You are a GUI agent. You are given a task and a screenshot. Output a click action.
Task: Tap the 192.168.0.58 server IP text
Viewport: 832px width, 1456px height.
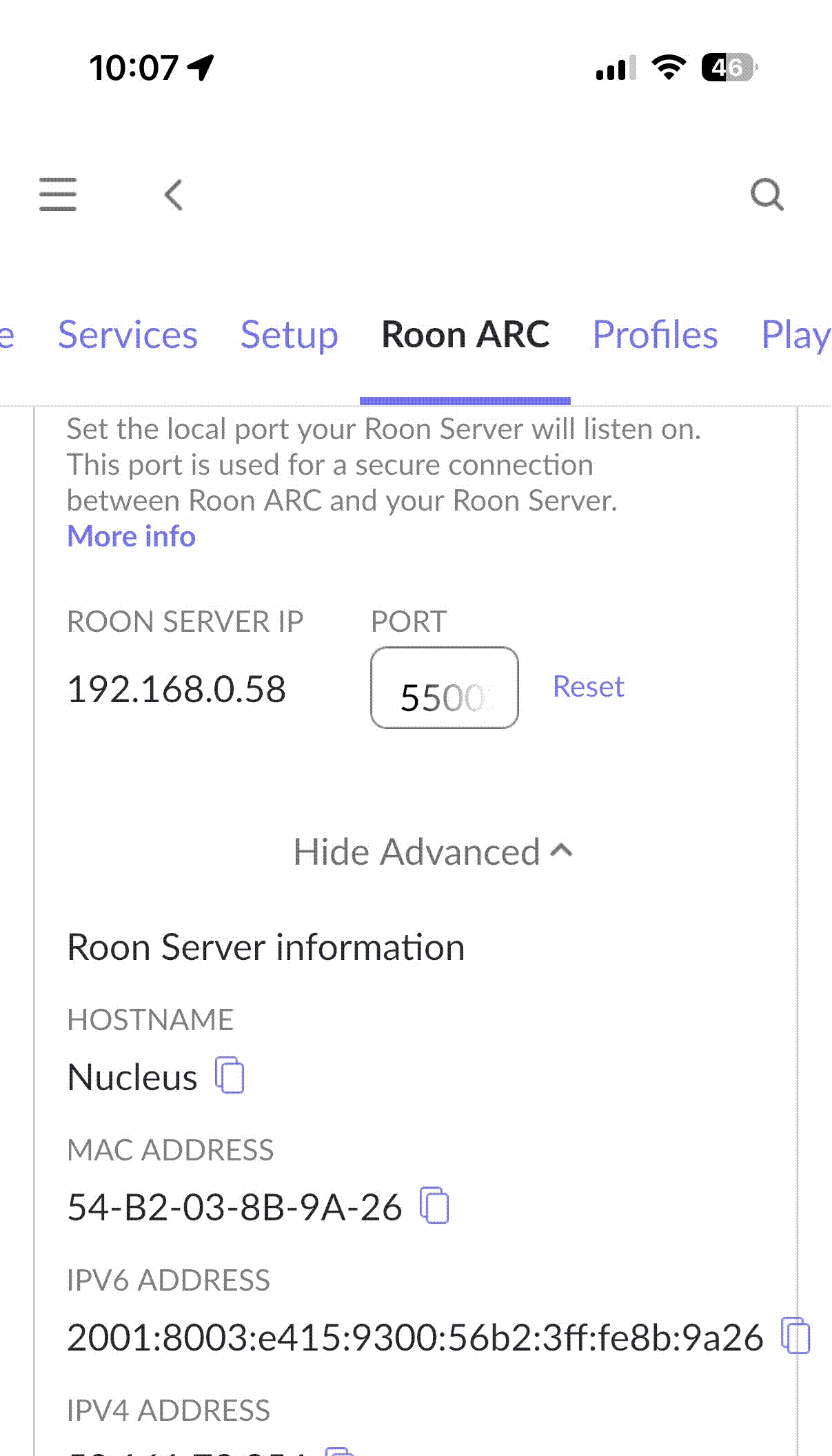pos(176,689)
